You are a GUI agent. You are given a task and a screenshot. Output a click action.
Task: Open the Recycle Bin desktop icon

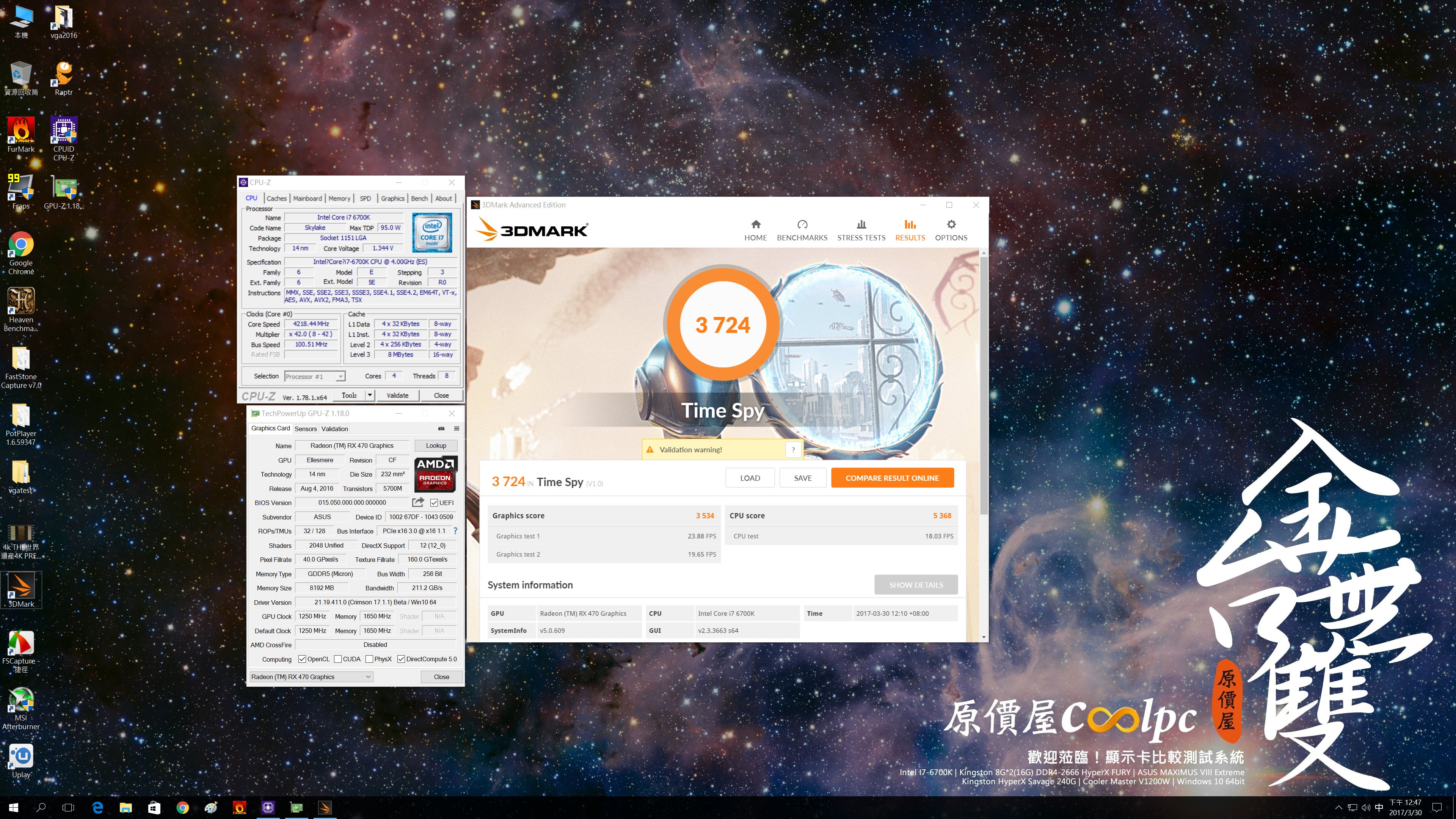pos(21,78)
